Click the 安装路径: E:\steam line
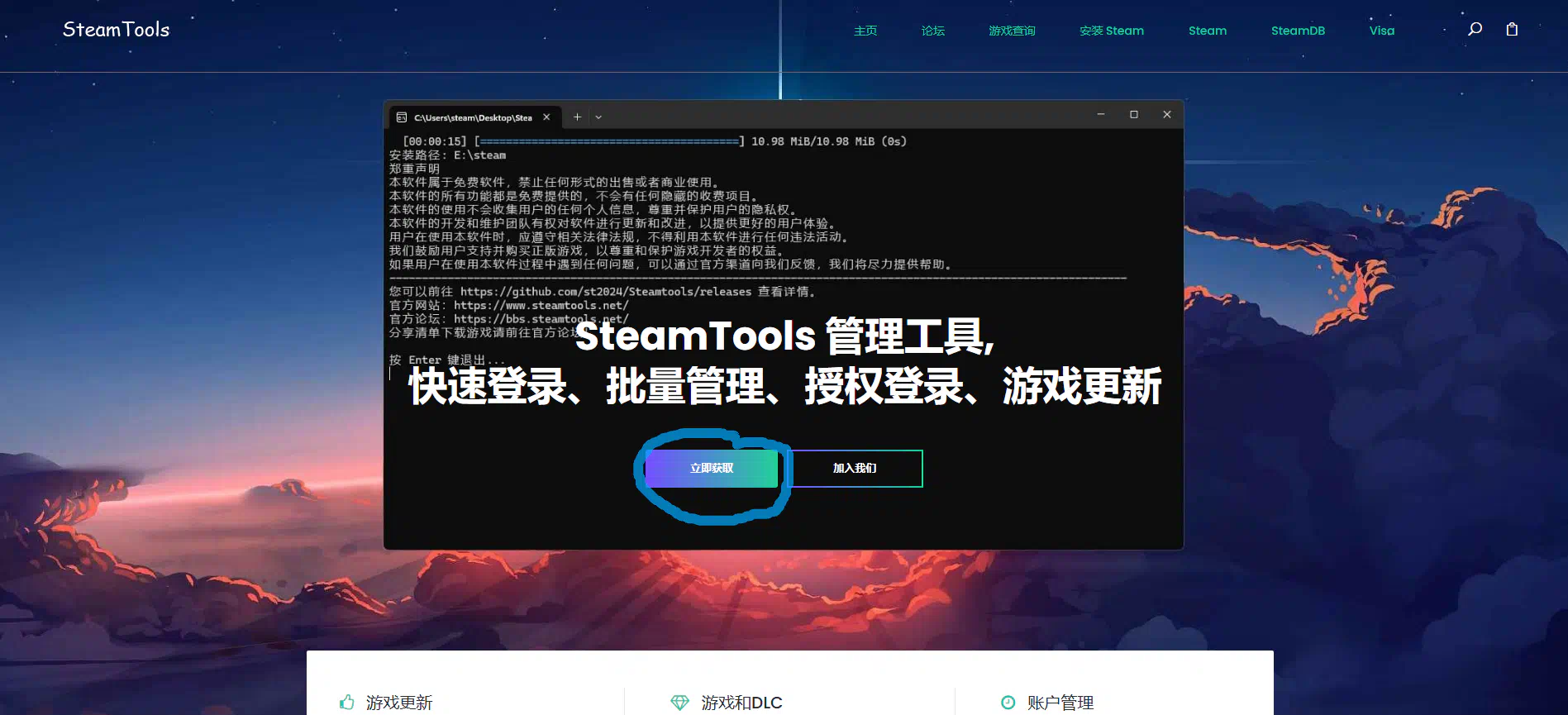 pyautogui.click(x=447, y=155)
